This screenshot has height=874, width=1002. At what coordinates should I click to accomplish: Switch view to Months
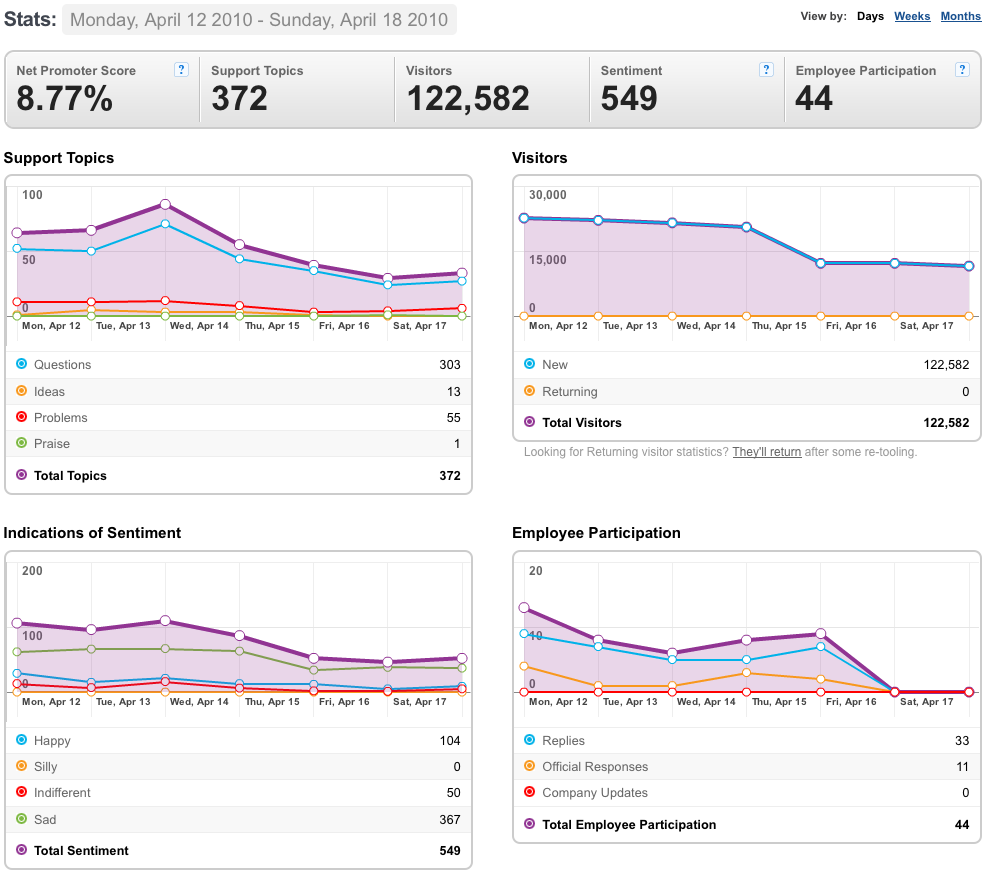pos(960,16)
